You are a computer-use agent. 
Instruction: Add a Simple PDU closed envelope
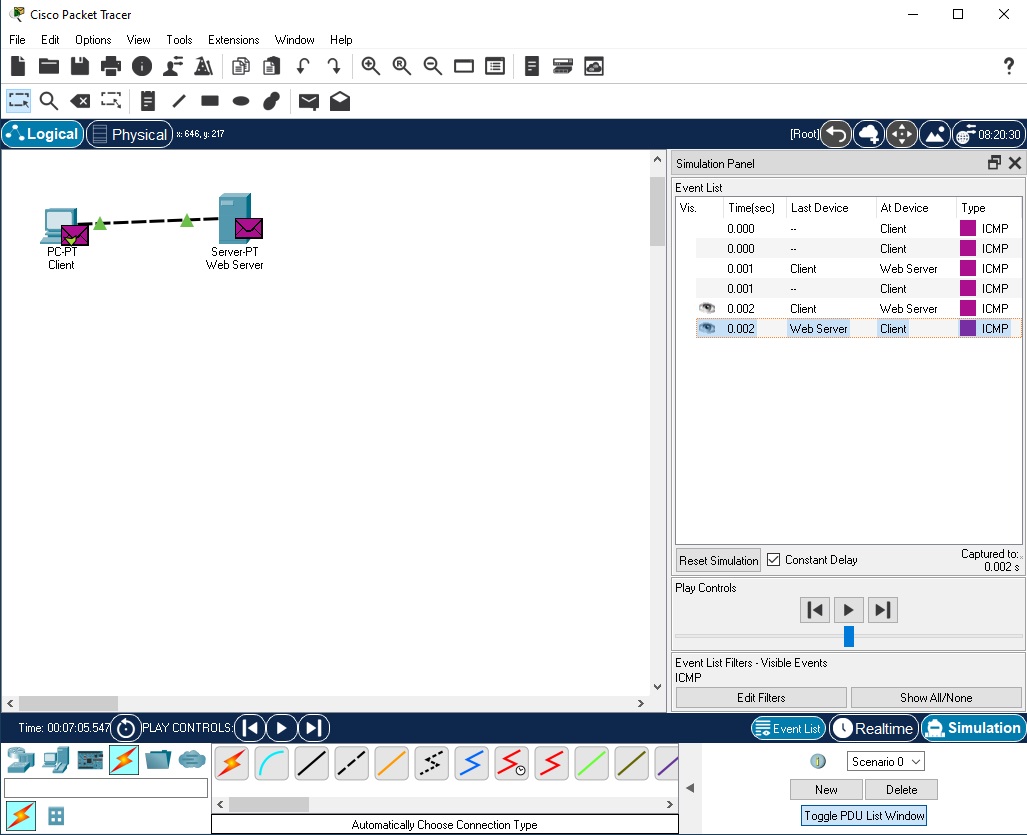pyautogui.click(x=308, y=101)
